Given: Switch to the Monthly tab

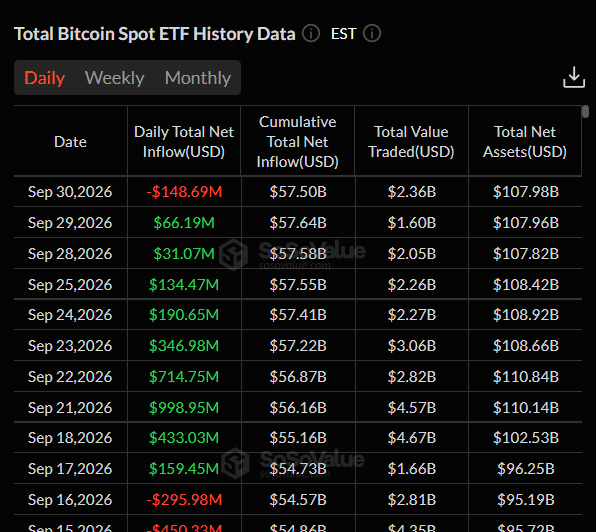Looking at the screenshot, I should tap(198, 78).
